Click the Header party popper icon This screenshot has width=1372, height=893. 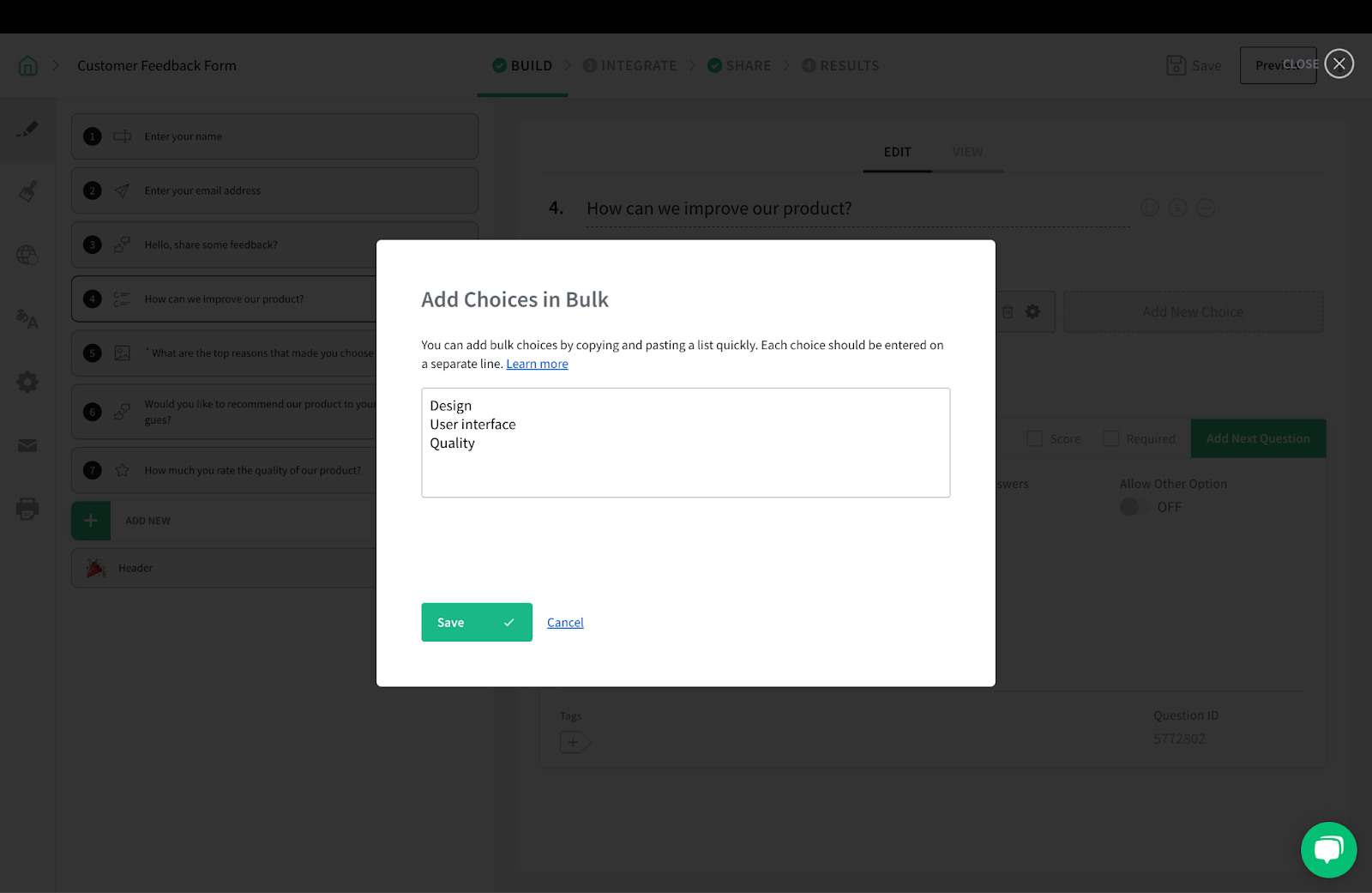click(x=96, y=568)
